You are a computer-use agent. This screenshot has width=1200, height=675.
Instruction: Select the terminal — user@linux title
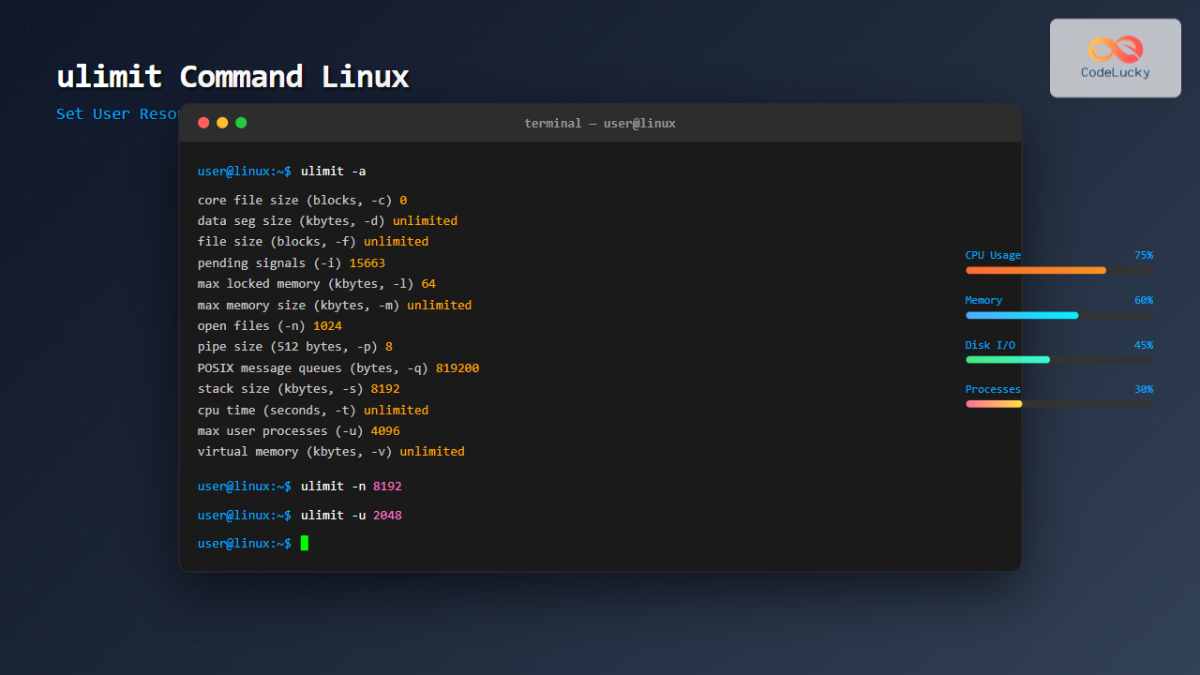point(600,123)
